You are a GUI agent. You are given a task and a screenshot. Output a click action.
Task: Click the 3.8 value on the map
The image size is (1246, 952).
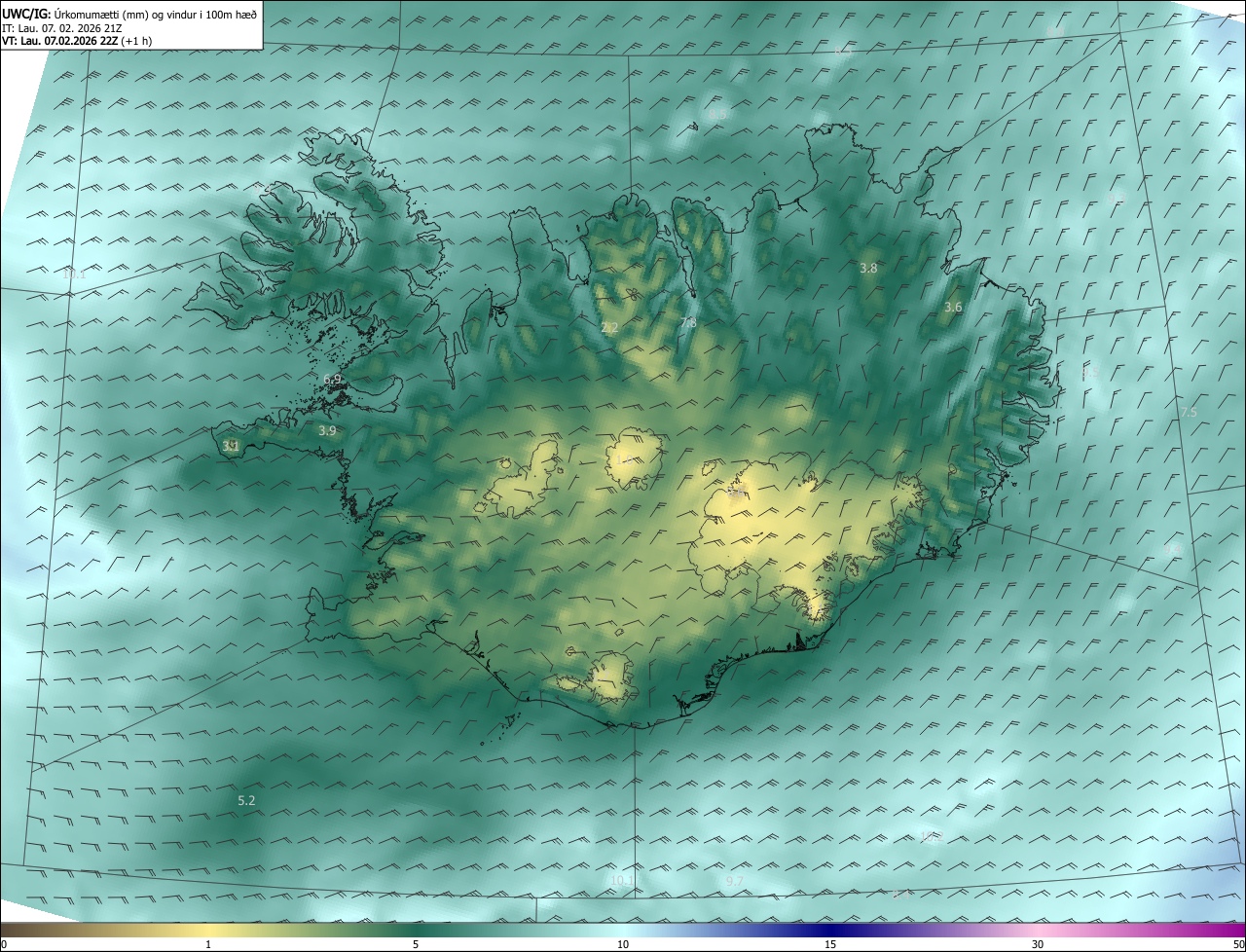click(868, 268)
